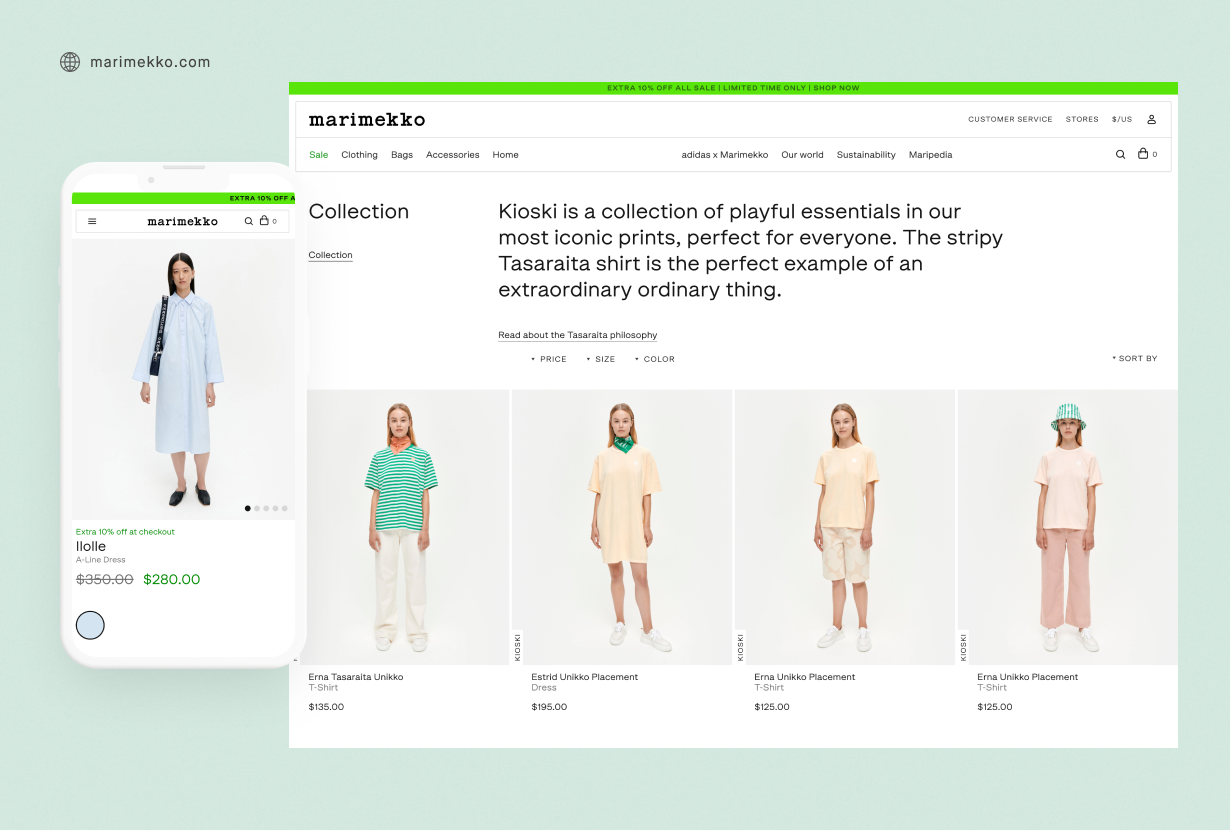Open the desktop shopping bag icon

click(1143, 154)
